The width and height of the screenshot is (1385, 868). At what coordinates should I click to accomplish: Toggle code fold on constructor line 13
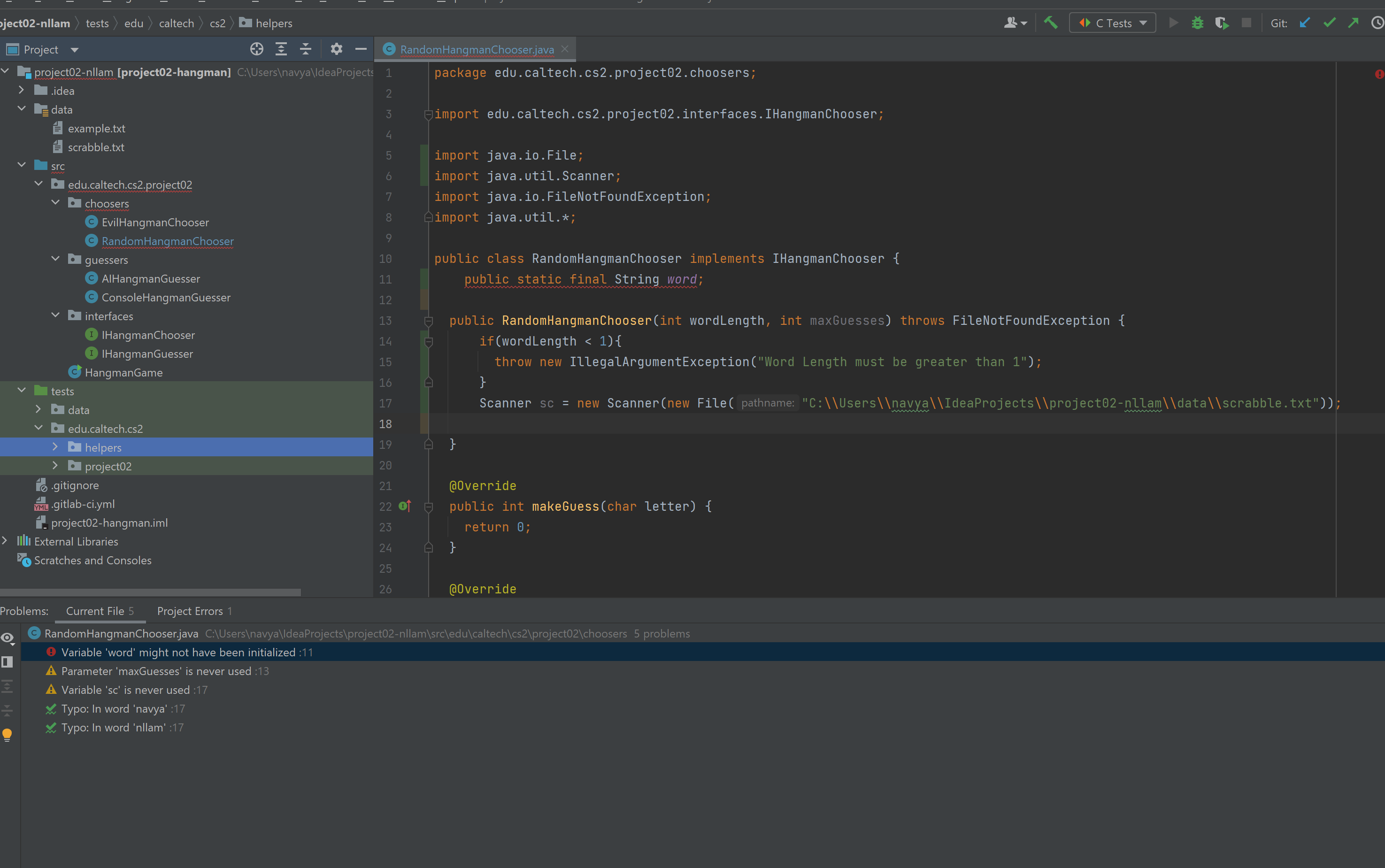tap(428, 321)
